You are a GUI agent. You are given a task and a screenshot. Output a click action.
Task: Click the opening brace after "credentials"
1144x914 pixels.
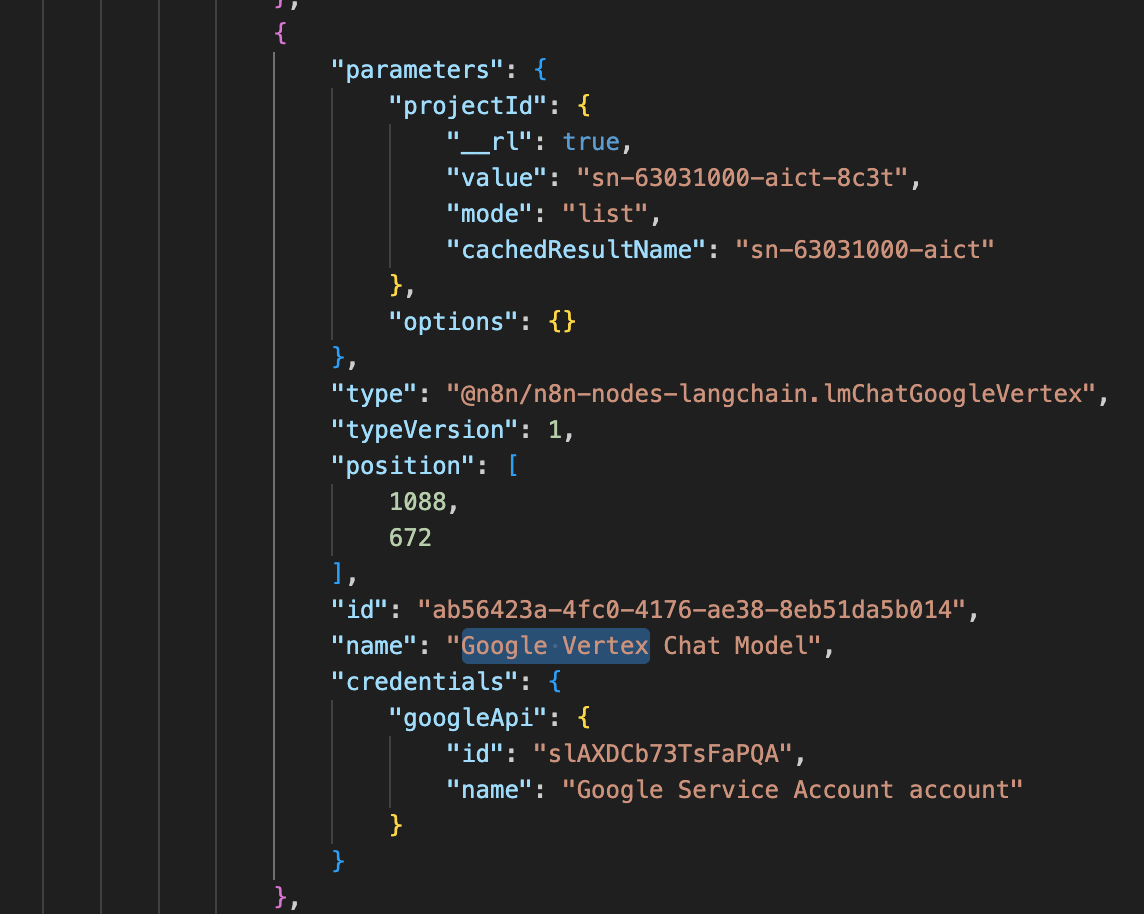pos(554,681)
